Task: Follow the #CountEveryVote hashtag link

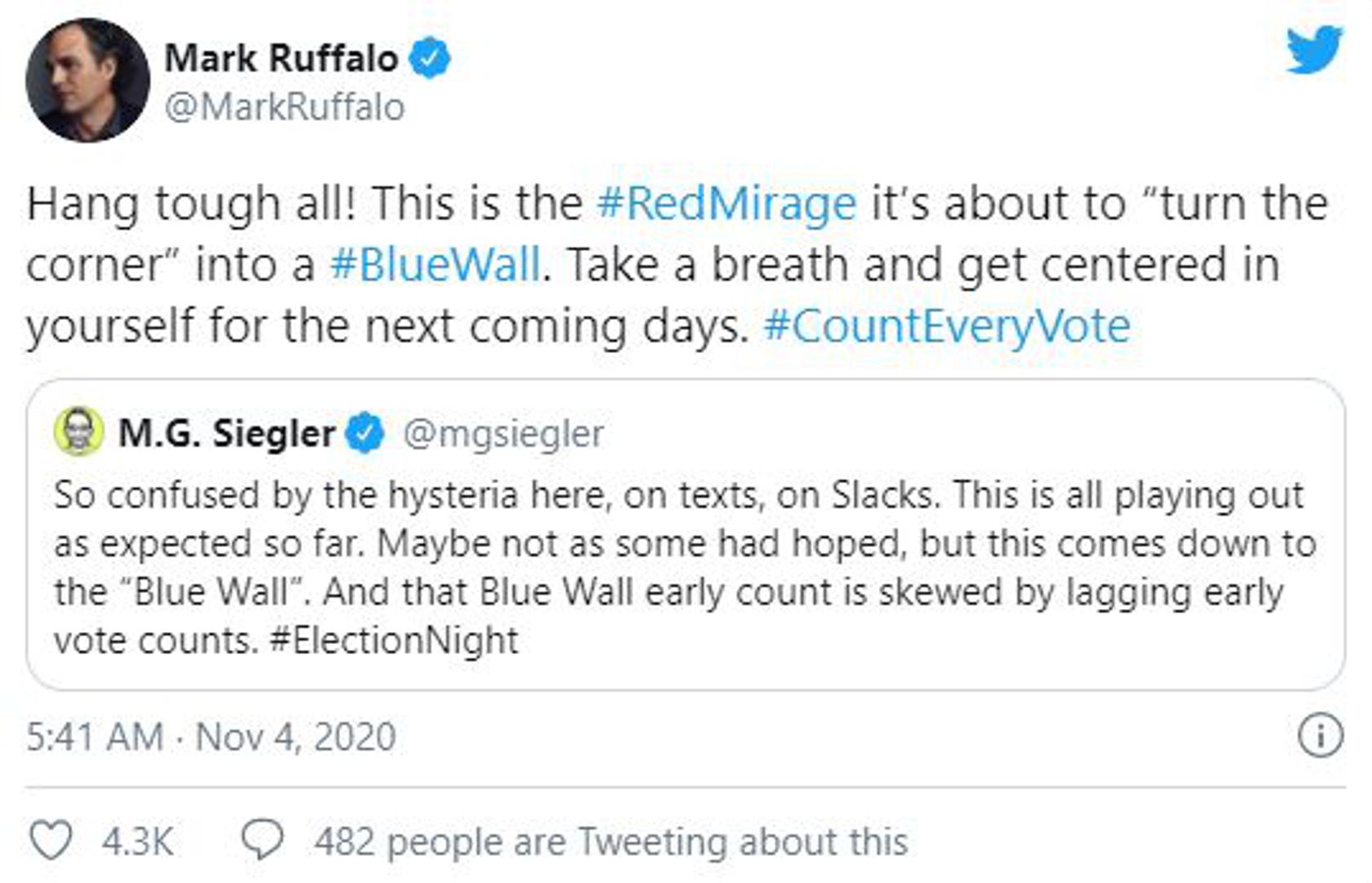Action: [x=946, y=326]
